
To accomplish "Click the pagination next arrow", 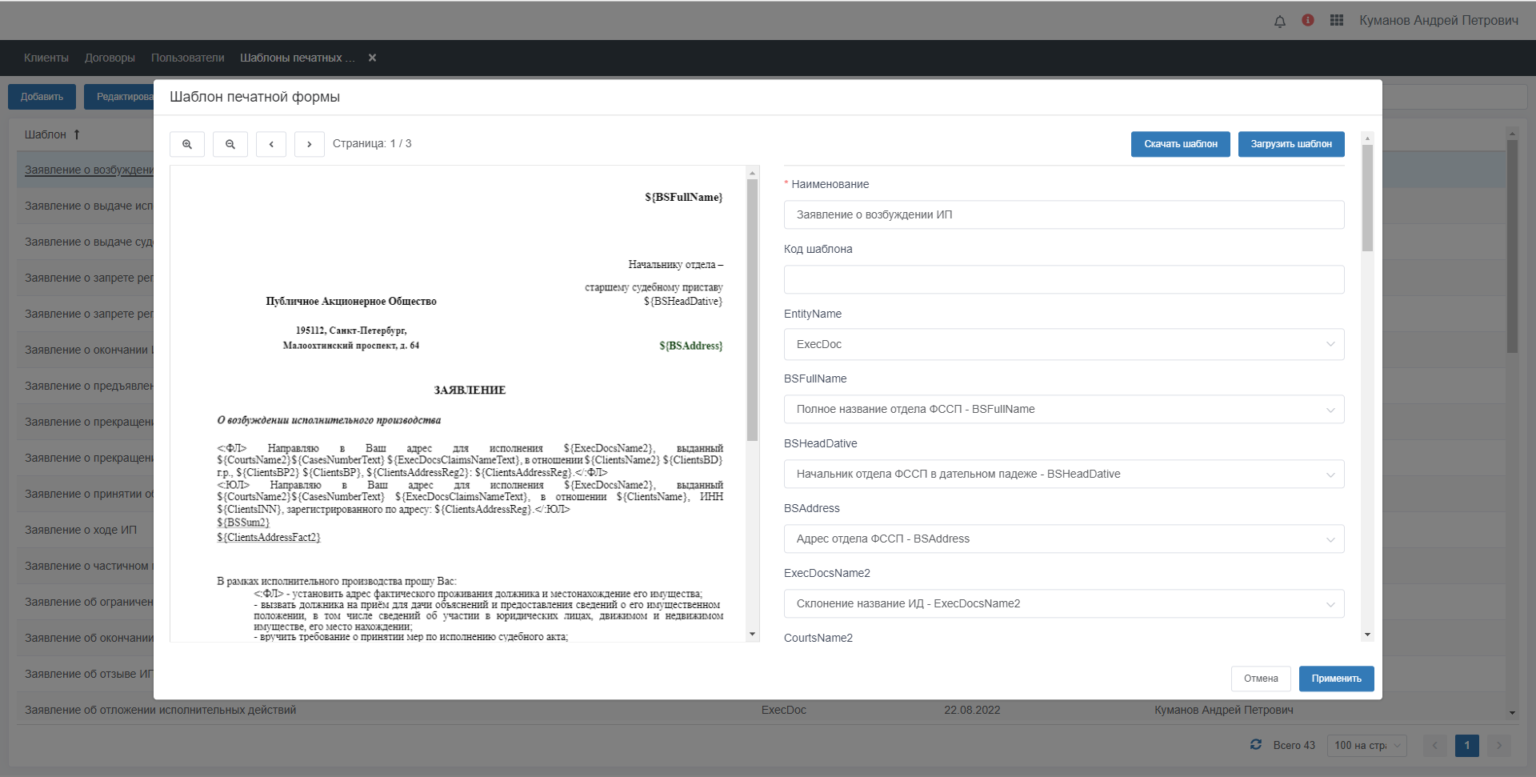I will 1498,746.
